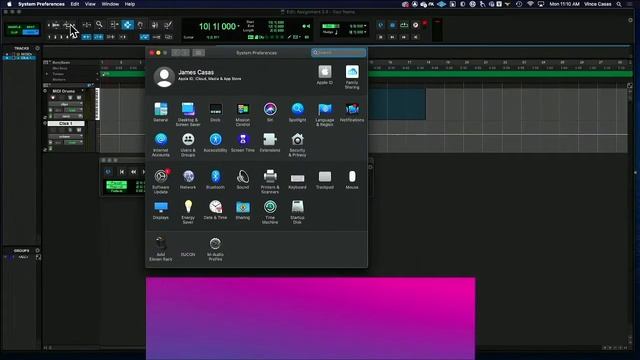The image size is (640, 360).
Task: Mute the Click 1 track
Action: pyautogui.click(x=79, y=130)
